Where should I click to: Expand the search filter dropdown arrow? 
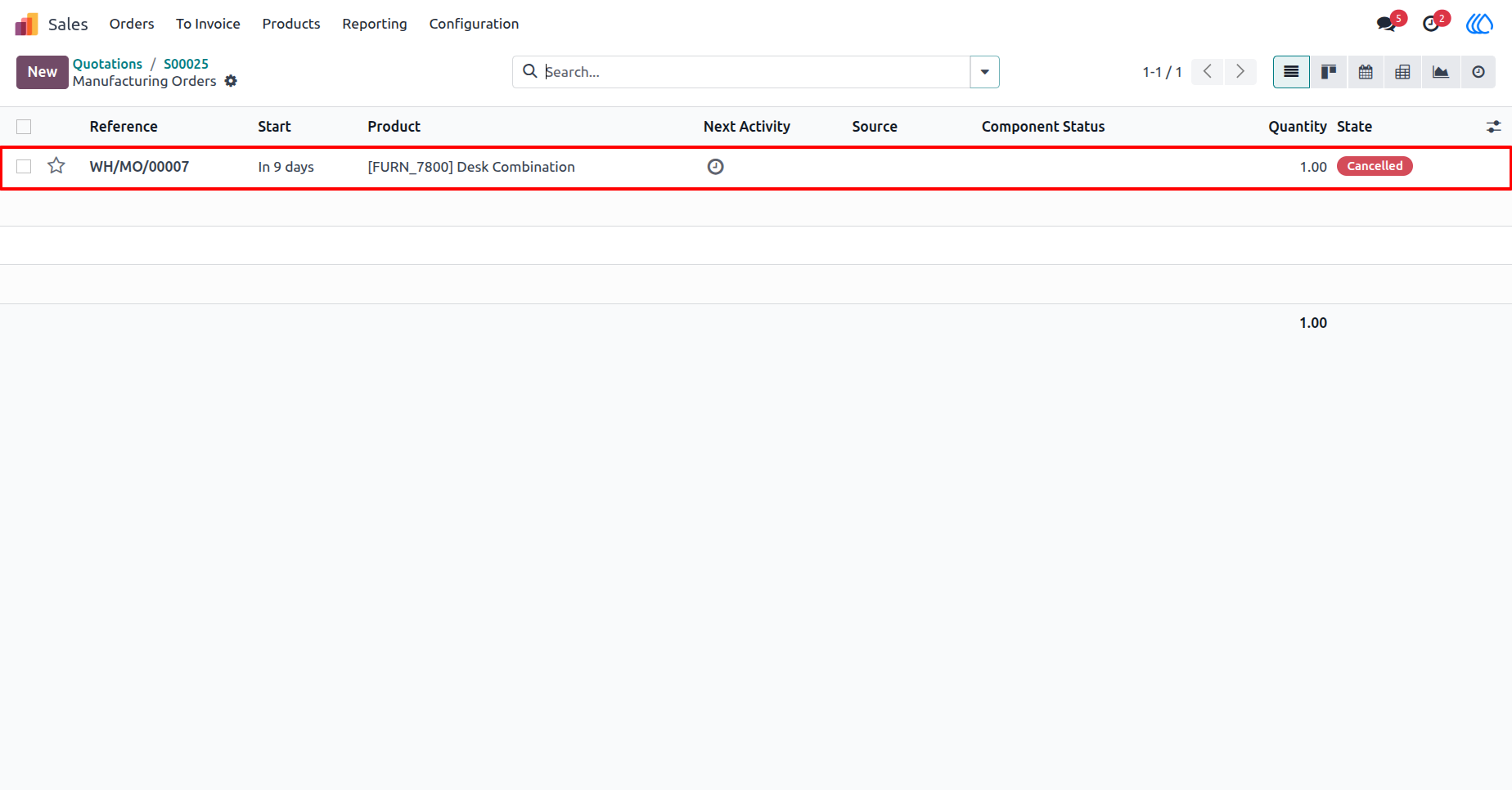[x=984, y=72]
